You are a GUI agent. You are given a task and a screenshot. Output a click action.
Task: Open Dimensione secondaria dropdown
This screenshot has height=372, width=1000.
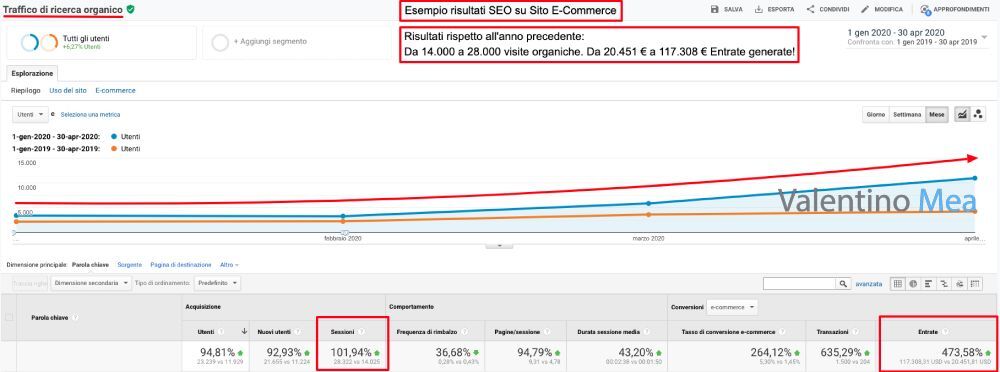tap(91, 283)
